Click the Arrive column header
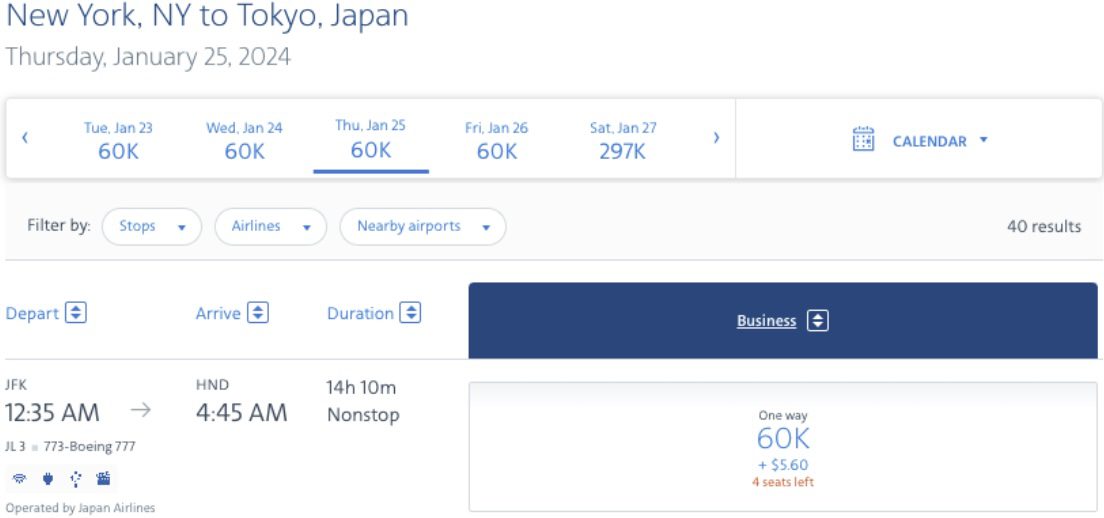 pyautogui.click(x=218, y=313)
